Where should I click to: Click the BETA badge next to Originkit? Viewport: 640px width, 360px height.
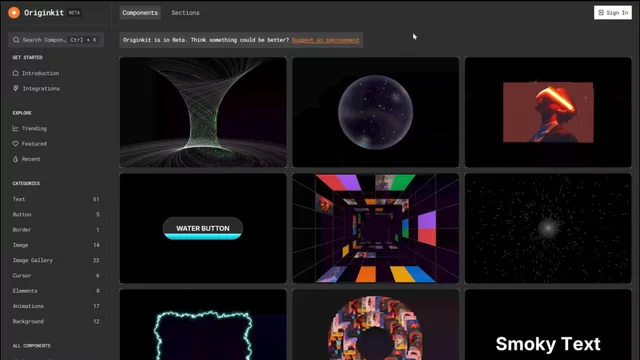click(74, 13)
